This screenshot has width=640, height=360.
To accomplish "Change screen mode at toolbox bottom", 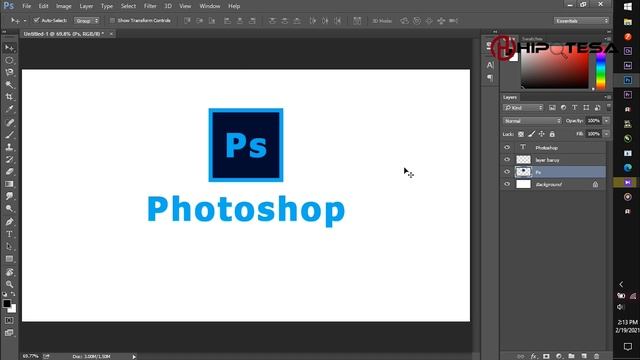I will (9, 333).
